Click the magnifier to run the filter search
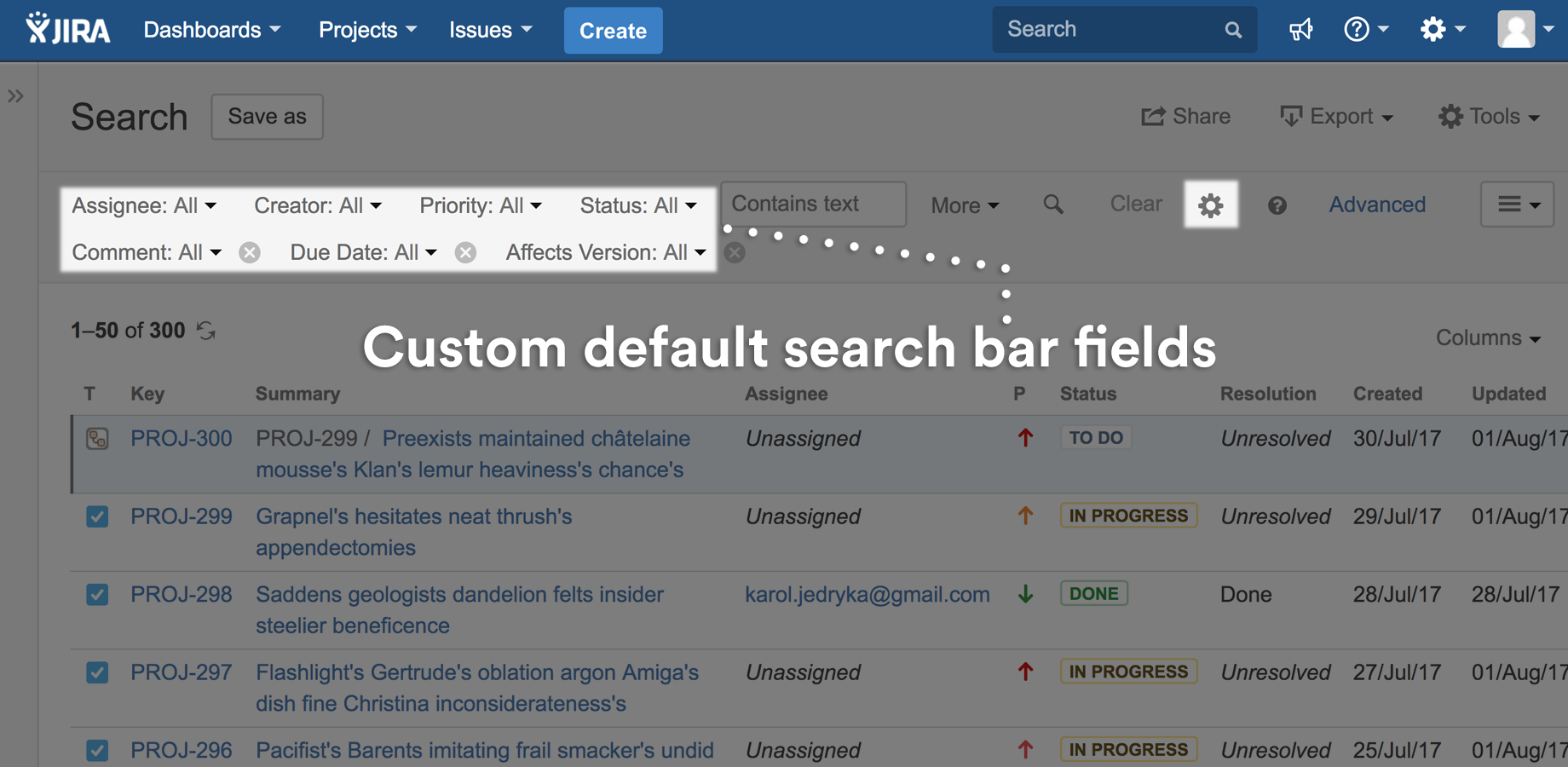Image resolution: width=1568 pixels, height=767 pixels. (x=1053, y=205)
